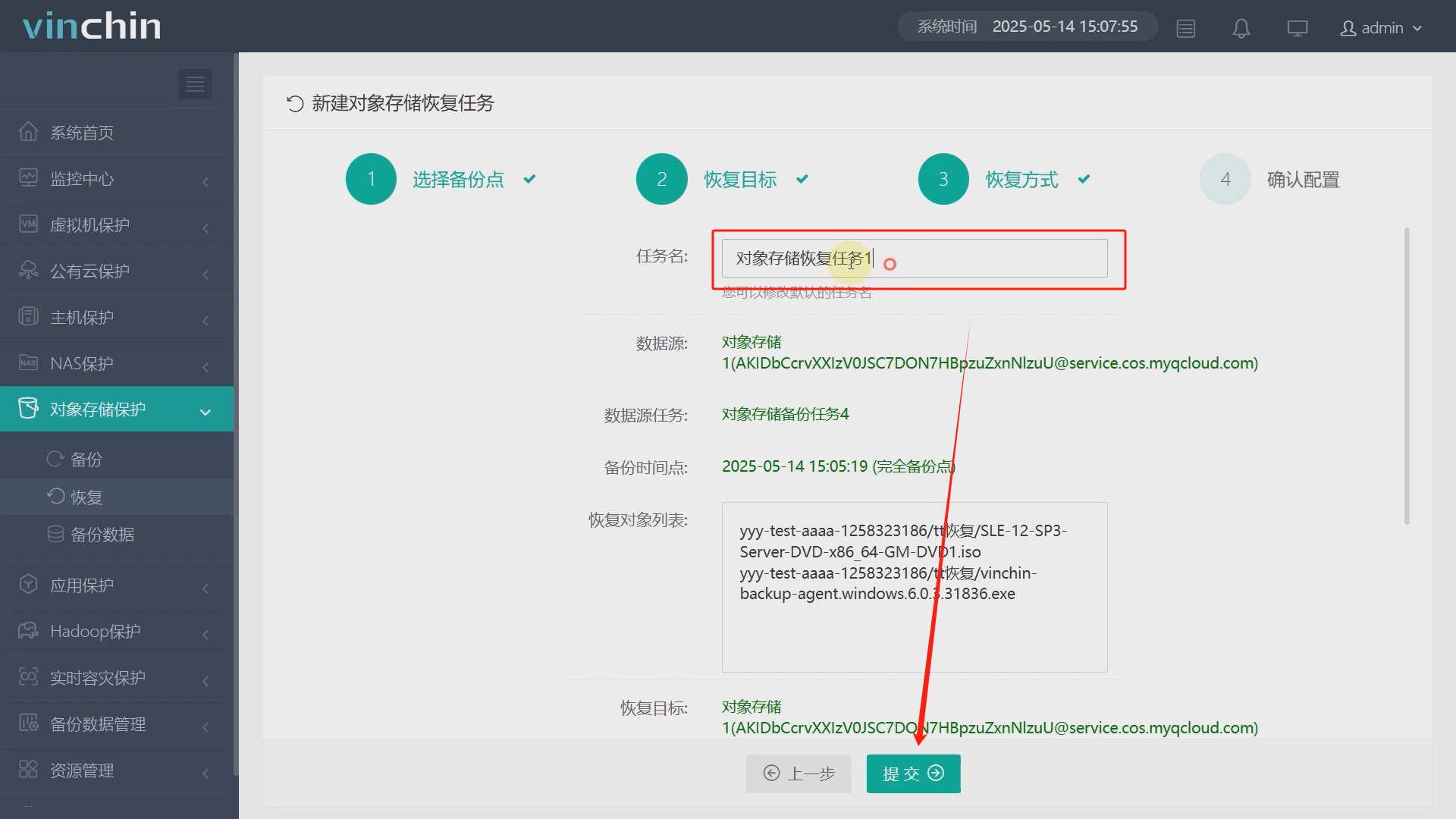Screen dimensions: 1456x819
Task: Open the 备份 submenu item
Action: tap(117, 459)
